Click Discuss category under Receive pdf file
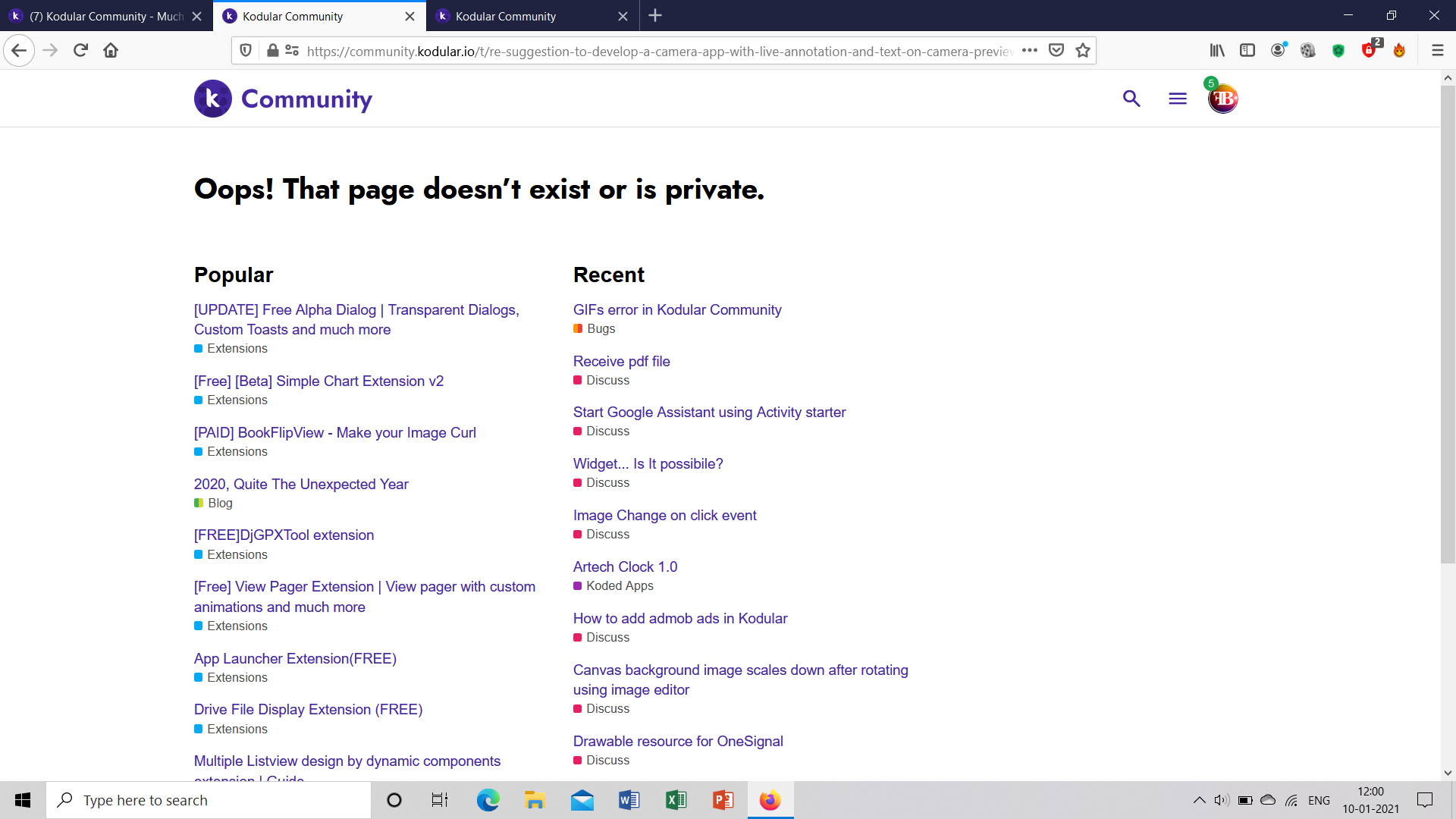The image size is (1456, 819). click(x=601, y=380)
